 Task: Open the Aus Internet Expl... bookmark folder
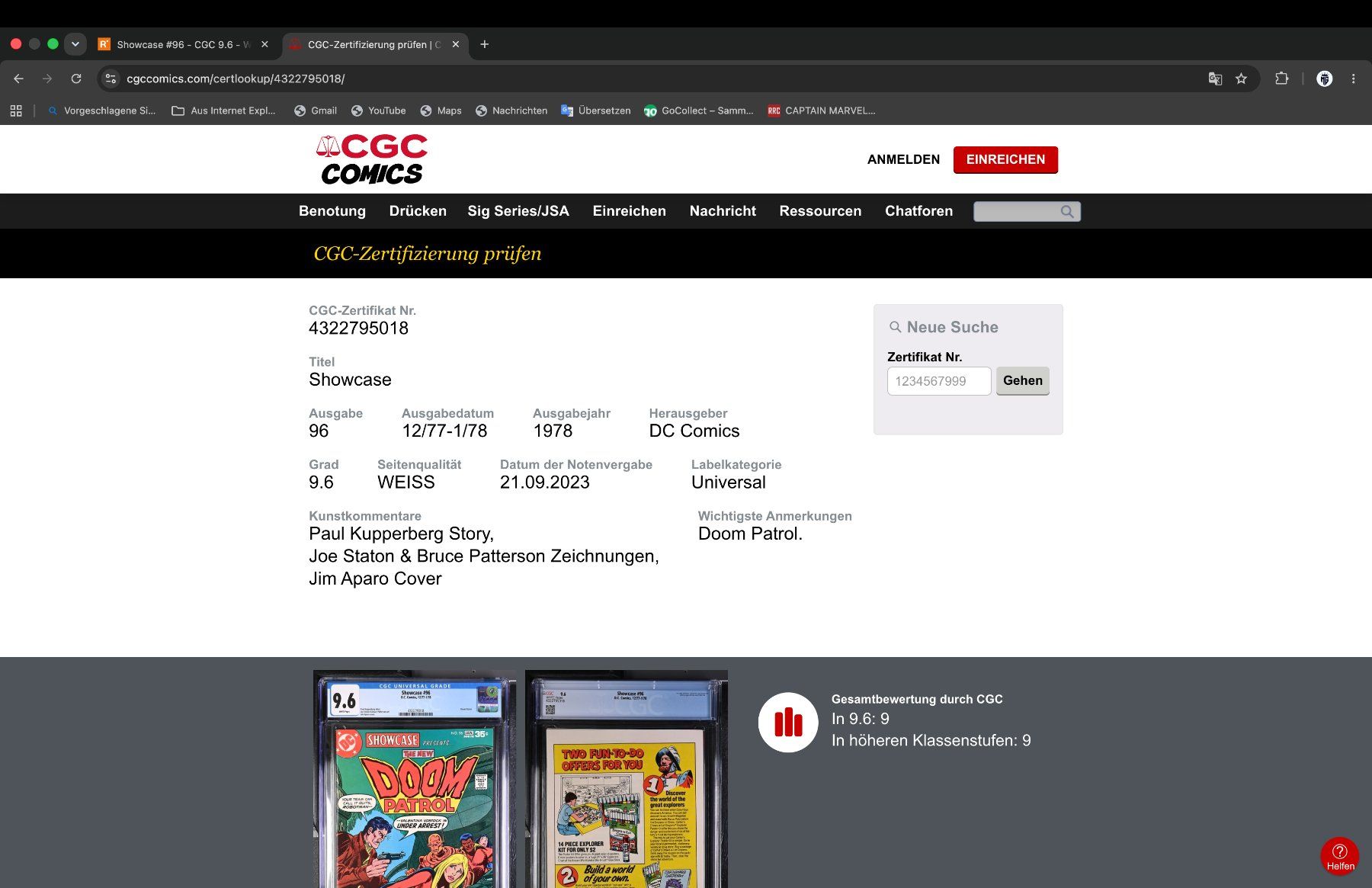pos(223,111)
